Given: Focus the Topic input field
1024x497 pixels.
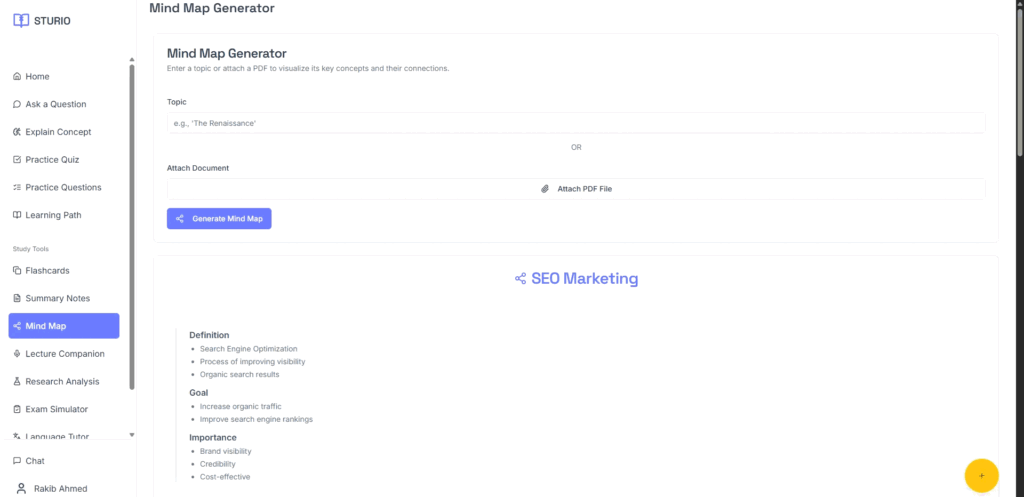Looking at the screenshot, I should click(x=576, y=123).
